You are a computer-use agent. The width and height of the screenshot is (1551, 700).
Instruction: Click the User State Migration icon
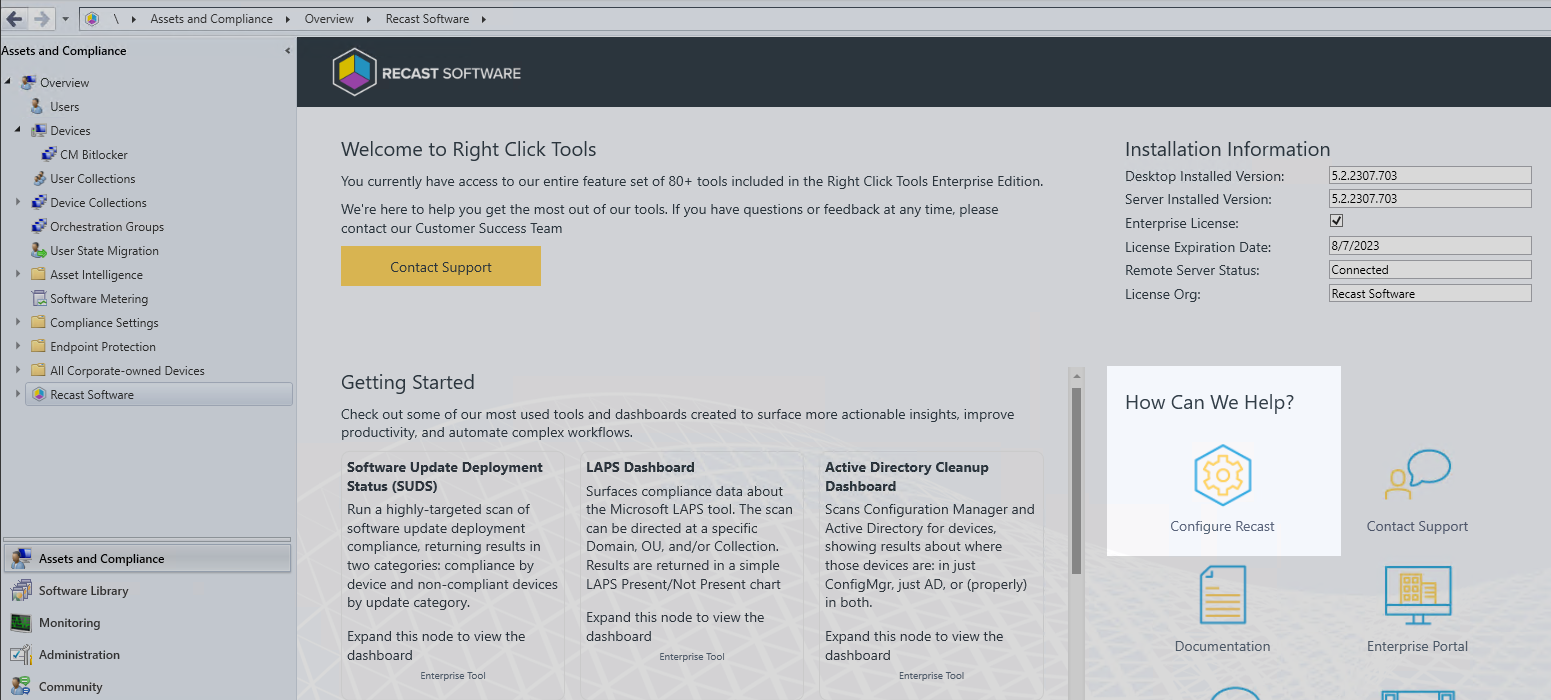click(38, 251)
